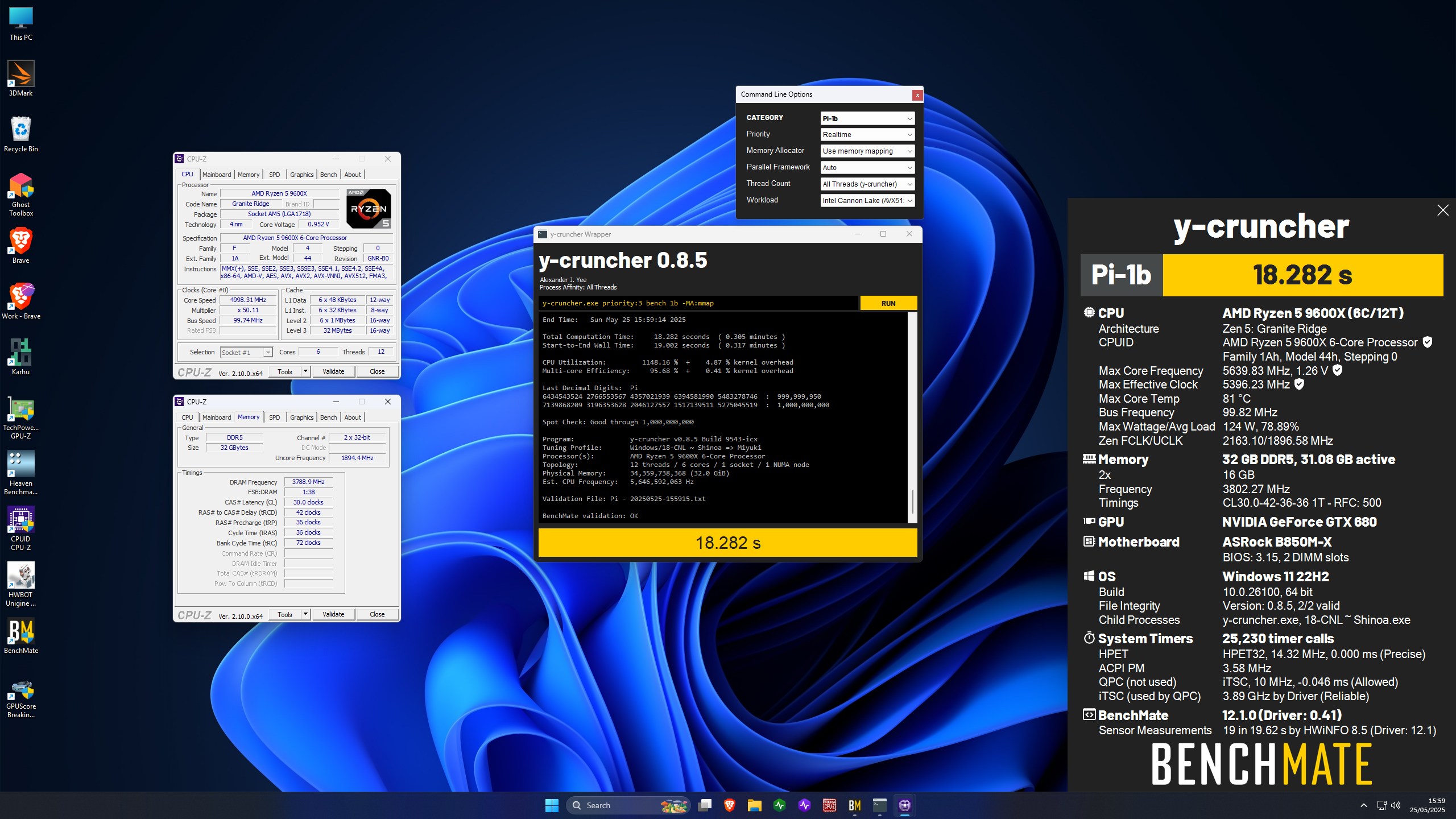The image size is (1456, 819).
Task: Open the network tray icon
Action: point(1381,805)
